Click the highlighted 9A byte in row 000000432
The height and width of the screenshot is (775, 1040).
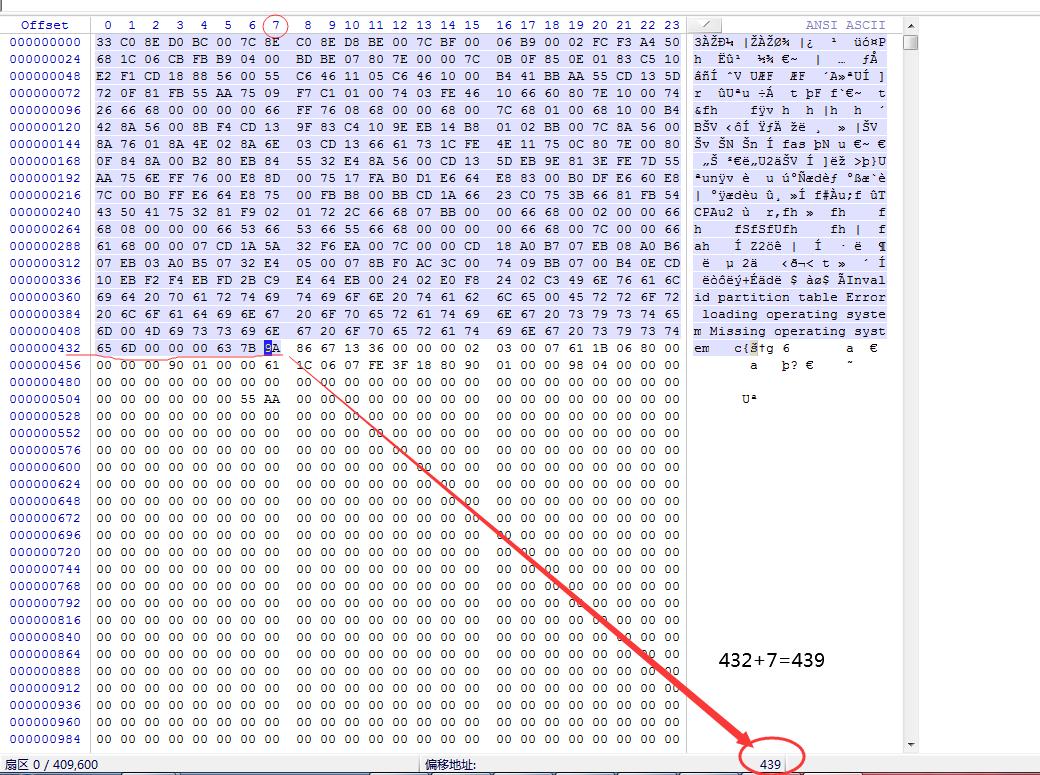[272, 348]
